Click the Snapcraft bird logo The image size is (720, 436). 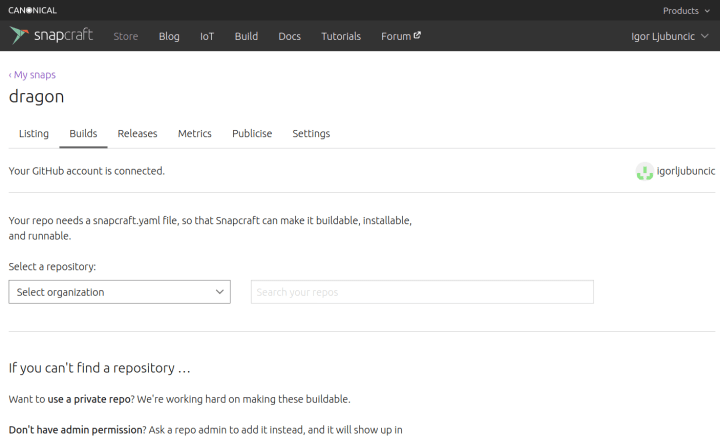[x=19, y=35]
